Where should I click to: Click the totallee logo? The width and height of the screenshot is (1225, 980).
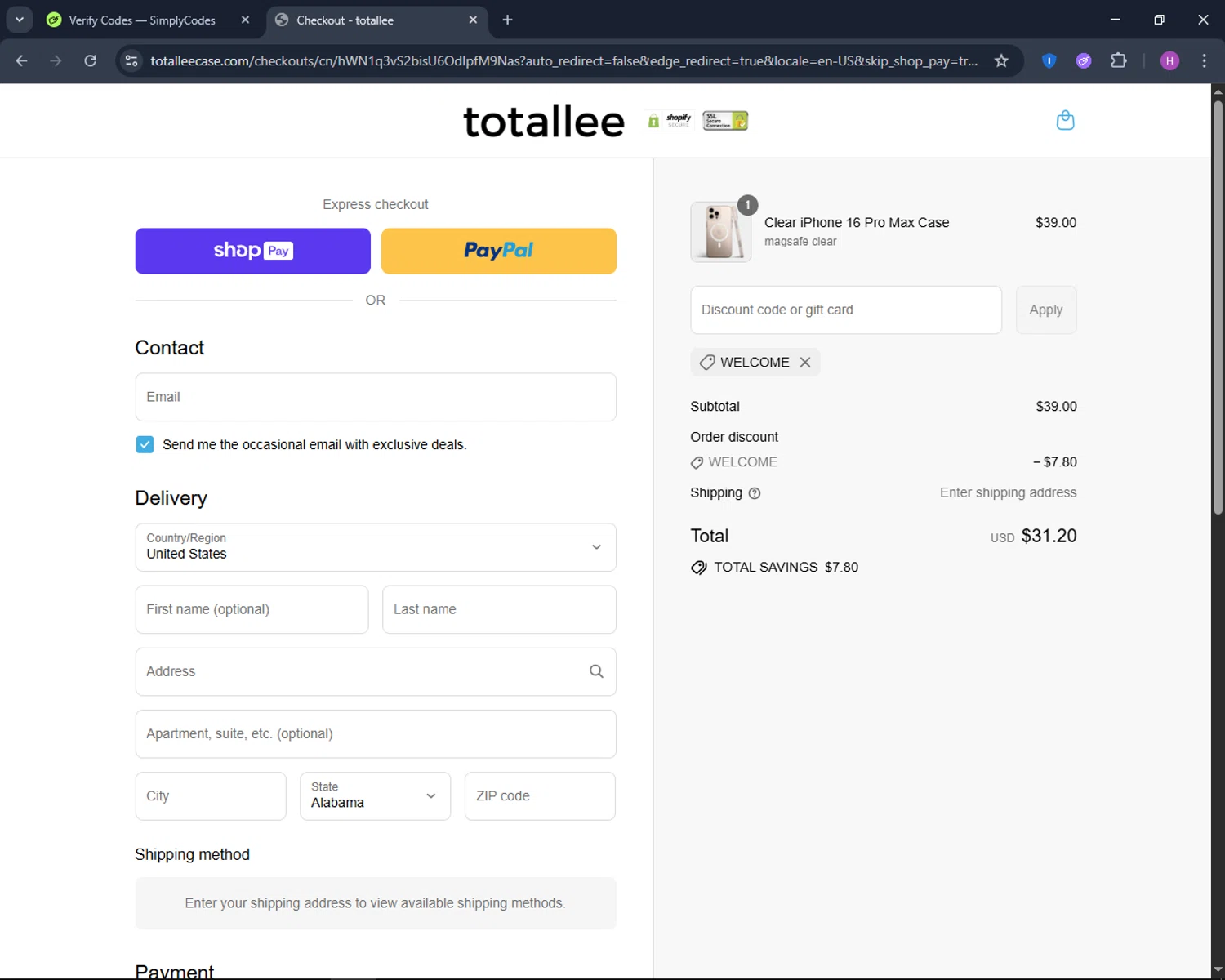click(x=544, y=122)
